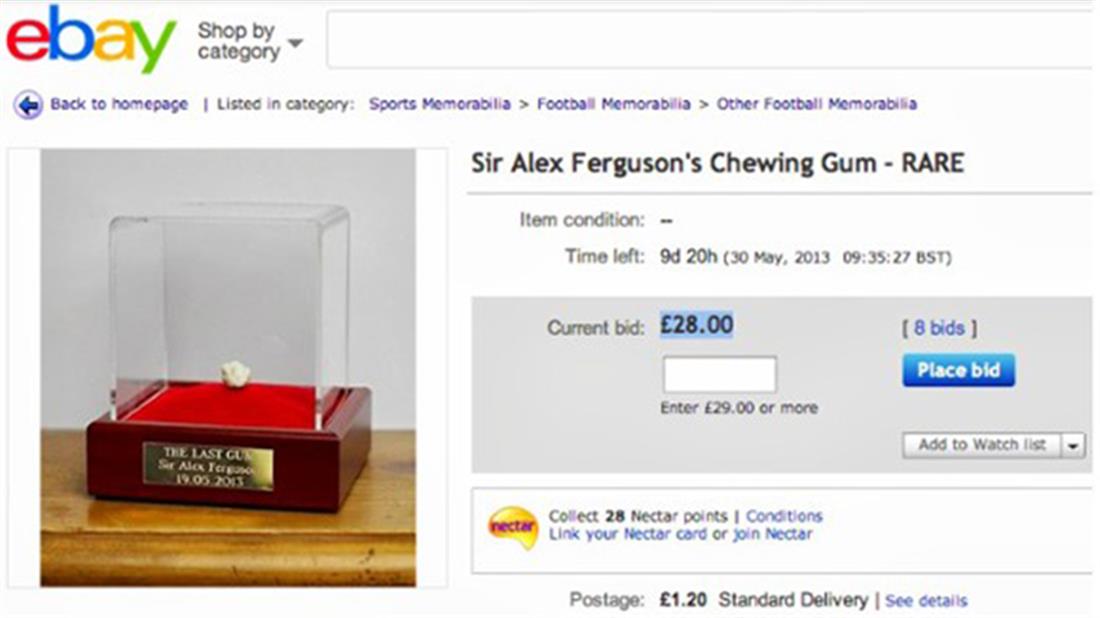The width and height of the screenshot is (1100, 618).
Task: Click the bid amount input field
Action: click(x=719, y=374)
